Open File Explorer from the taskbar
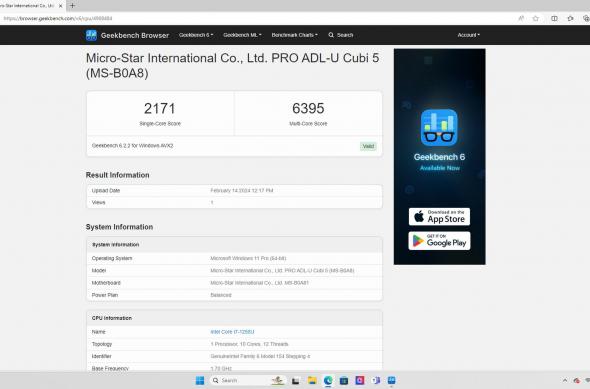590x389 pixels. [x=312, y=380]
